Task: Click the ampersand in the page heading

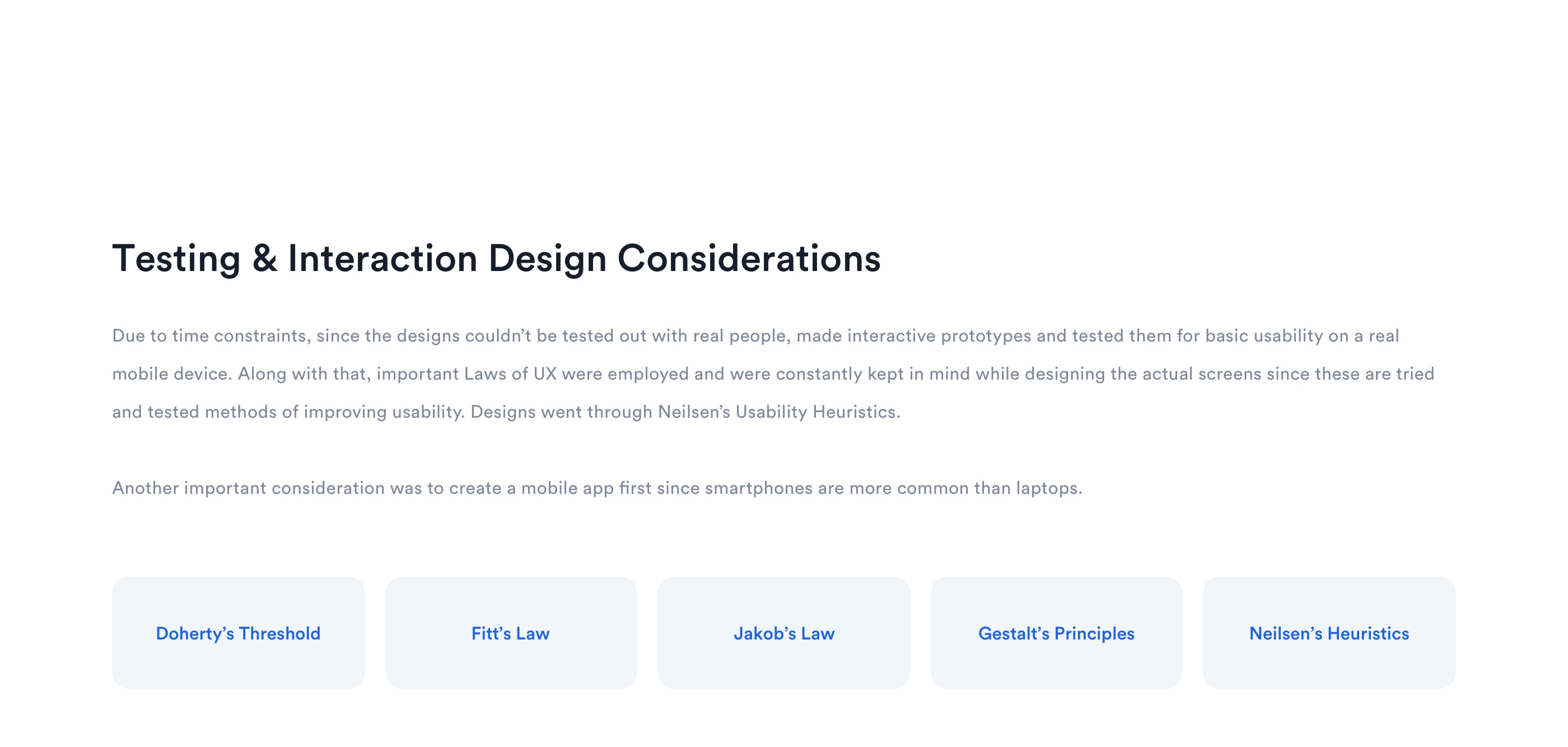Action: (264, 259)
